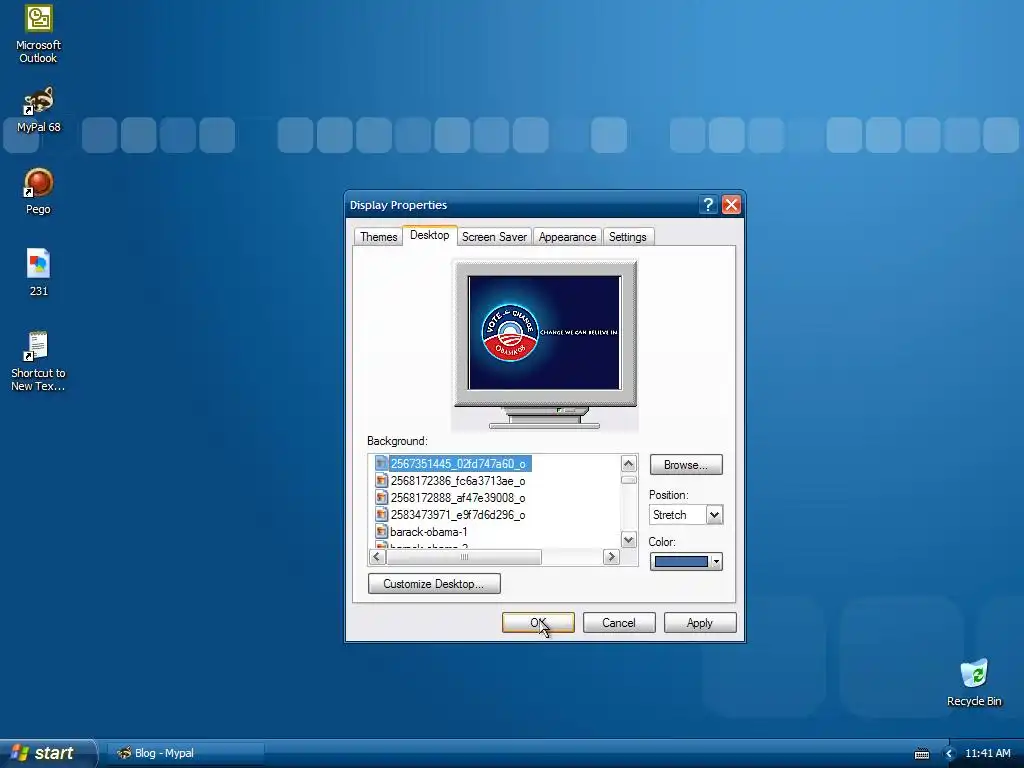
Task: Open the Microsoft Outlook desktop icon
Action: (38, 34)
